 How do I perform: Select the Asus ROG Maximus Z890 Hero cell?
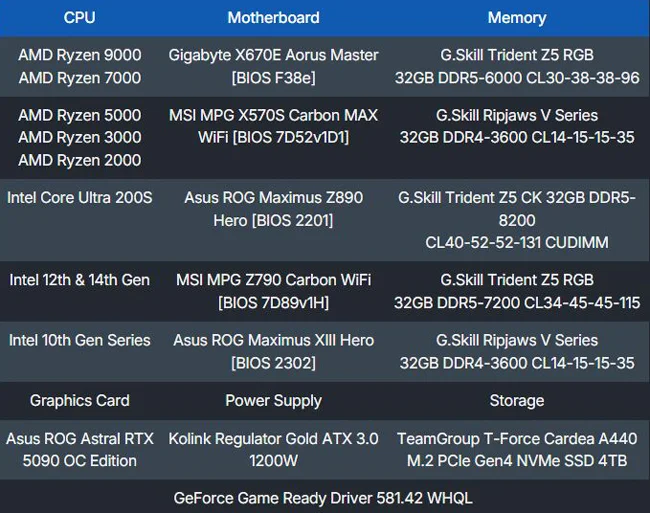[273, 209]
